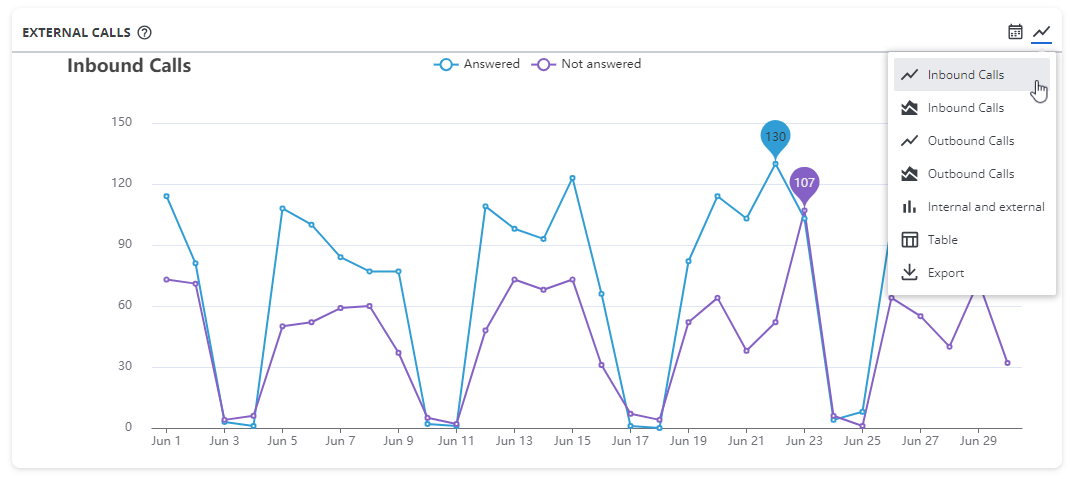Image resolution: width=1071 pixels, height=479 pixels.
Task: Select the Inbound Calls line chart option
Action: [x=965, y=75]
